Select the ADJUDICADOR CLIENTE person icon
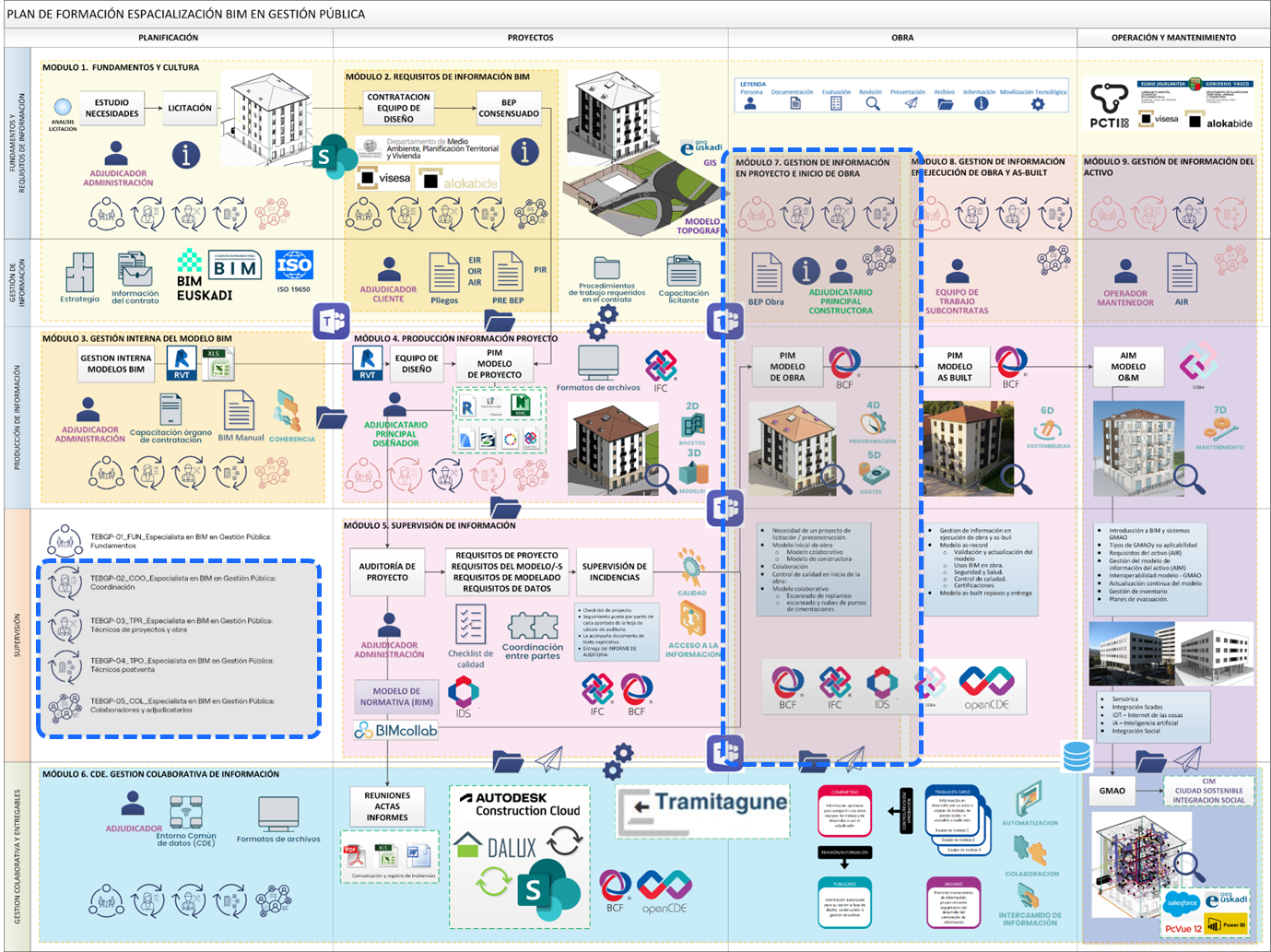 point(389,269)
